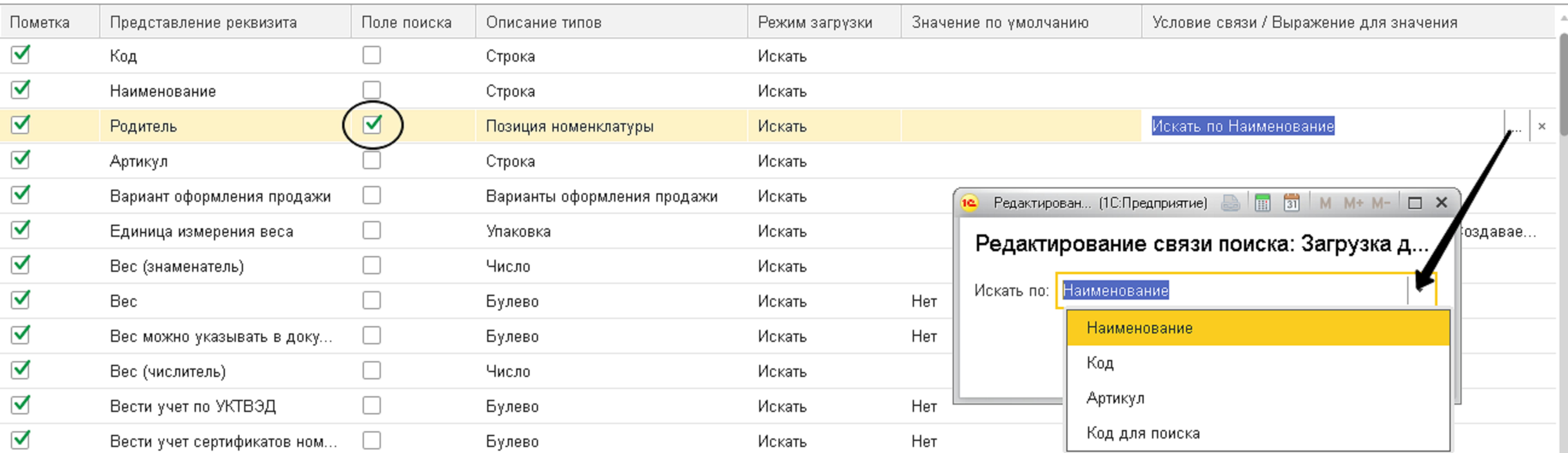Open the calculator icon in dialog title bar

(1262, 203)
